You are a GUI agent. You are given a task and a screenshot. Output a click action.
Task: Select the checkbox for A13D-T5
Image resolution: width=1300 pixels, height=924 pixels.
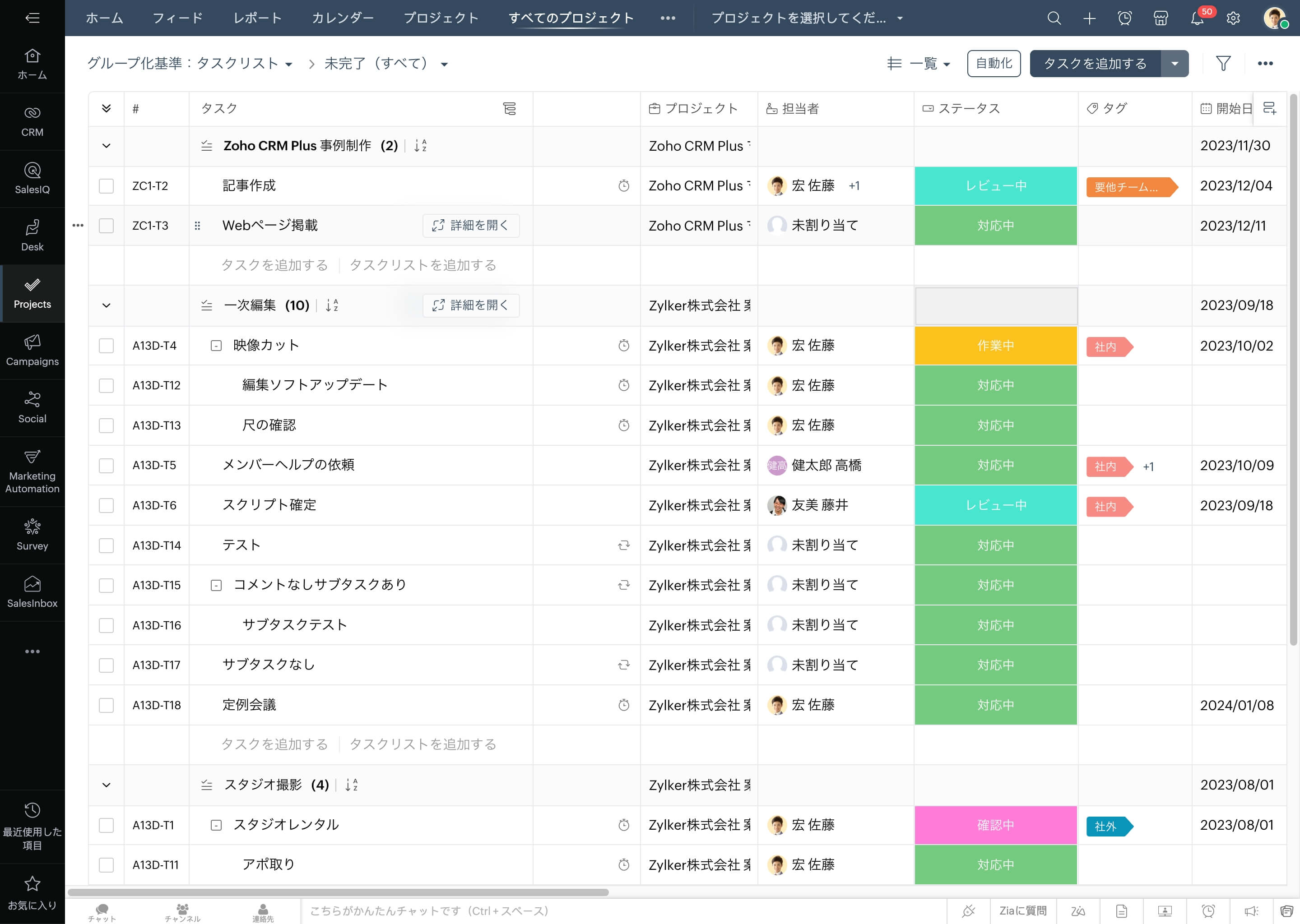[107, 466]
